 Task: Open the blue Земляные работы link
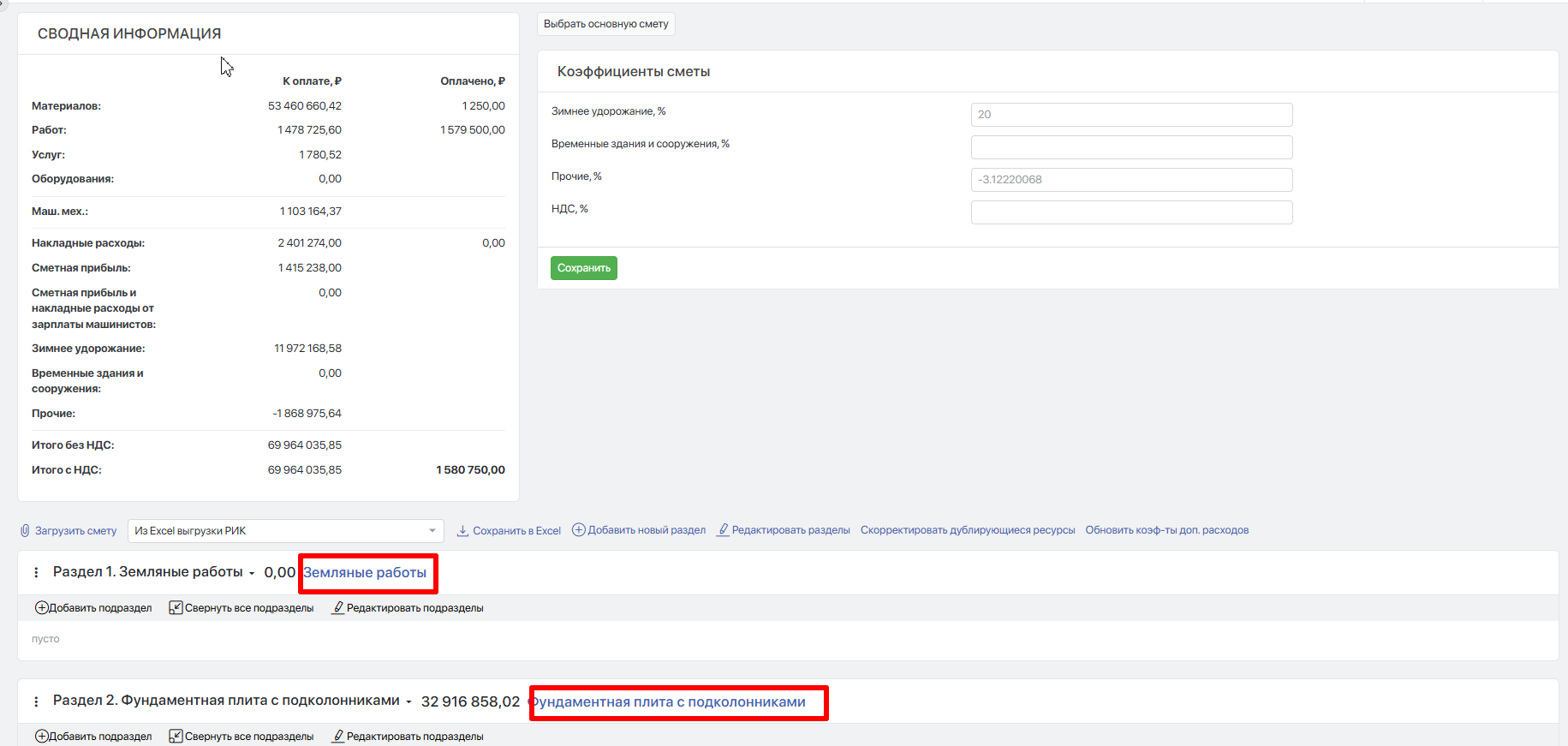point(365,573)
